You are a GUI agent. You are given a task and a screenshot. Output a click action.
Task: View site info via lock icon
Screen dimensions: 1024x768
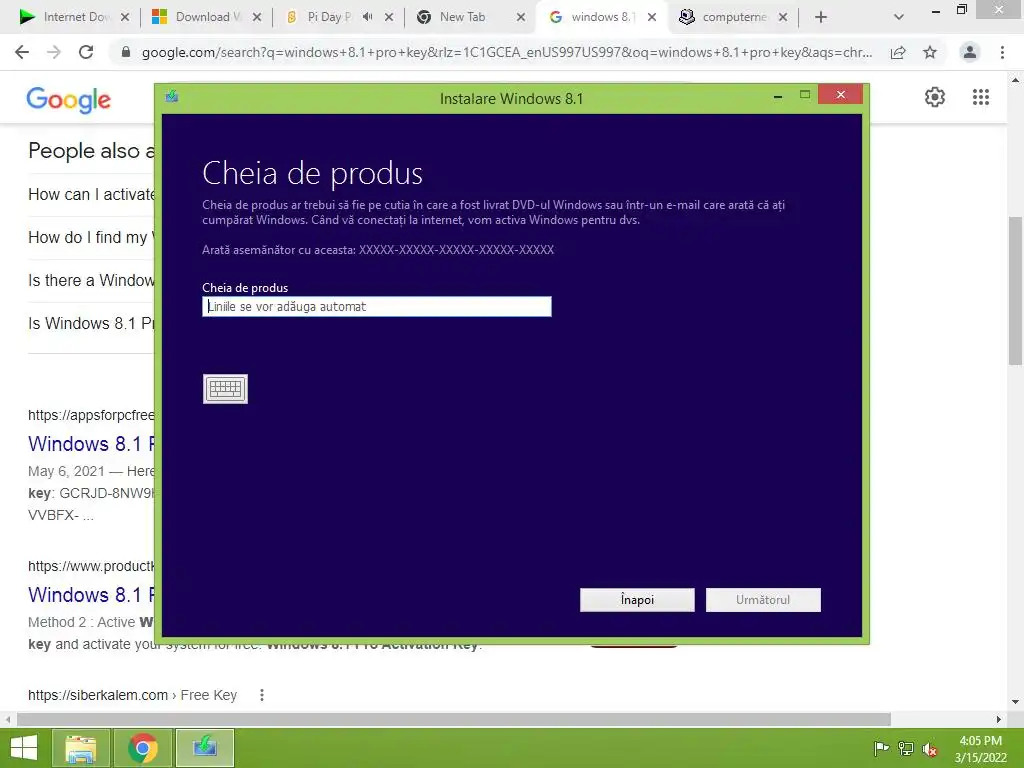click(x=126, y=52)
